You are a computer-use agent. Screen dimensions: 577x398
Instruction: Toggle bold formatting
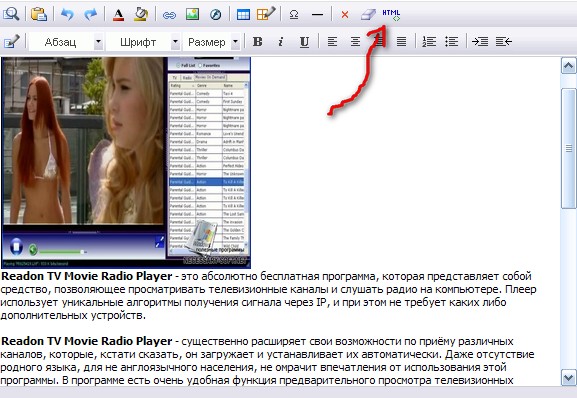(258, 42)
